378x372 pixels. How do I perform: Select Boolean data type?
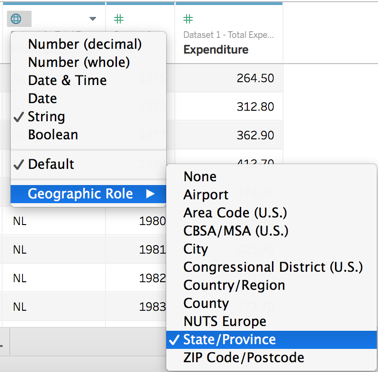[x=88, y=135]
